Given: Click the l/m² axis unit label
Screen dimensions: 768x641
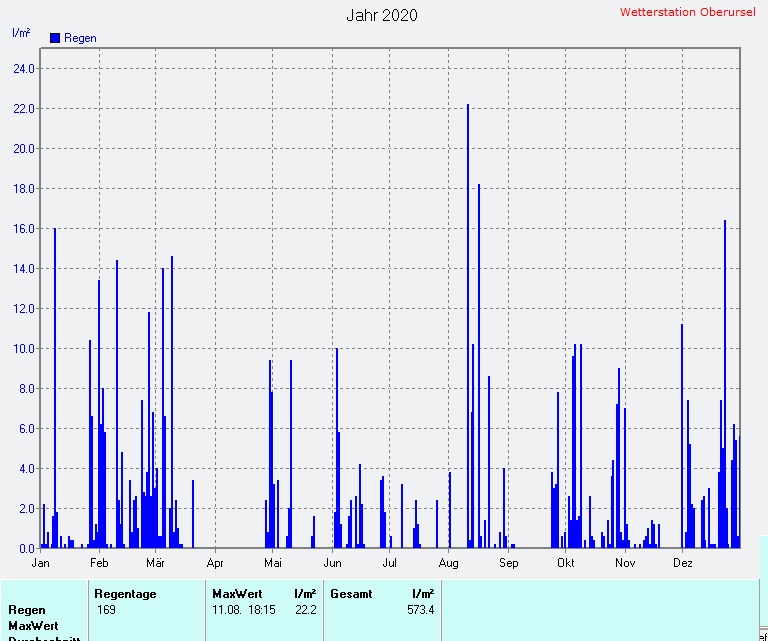Looking at the screenshot, I should click(21, 33).
